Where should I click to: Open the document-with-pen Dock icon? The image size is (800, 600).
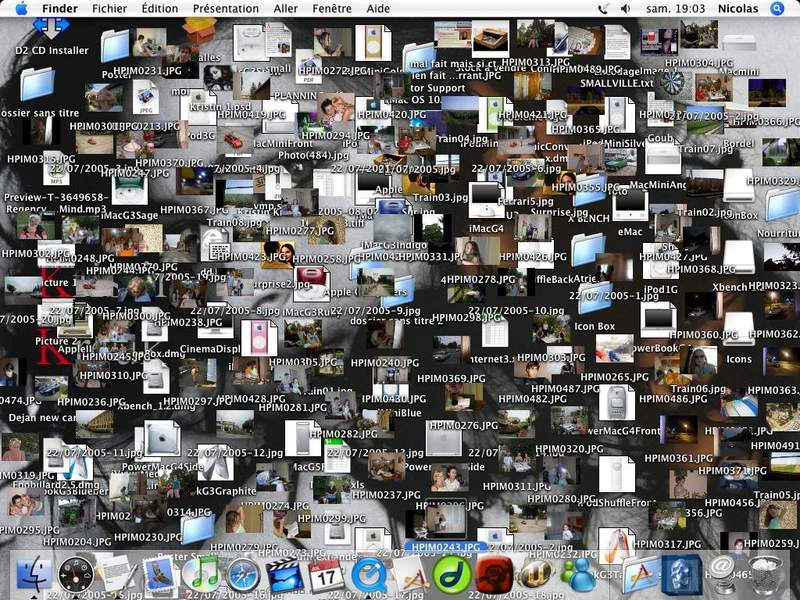(118, 574)
